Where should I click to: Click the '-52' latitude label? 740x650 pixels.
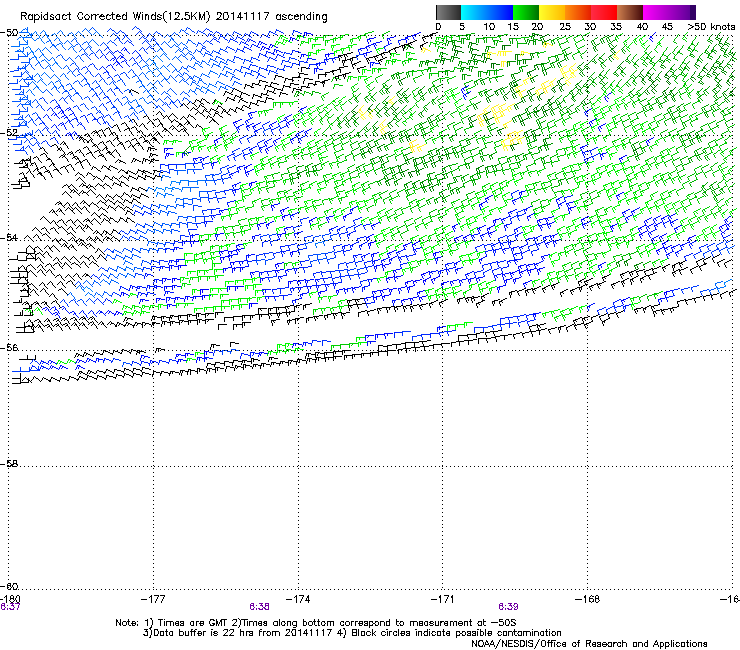[x=9, y=133]
